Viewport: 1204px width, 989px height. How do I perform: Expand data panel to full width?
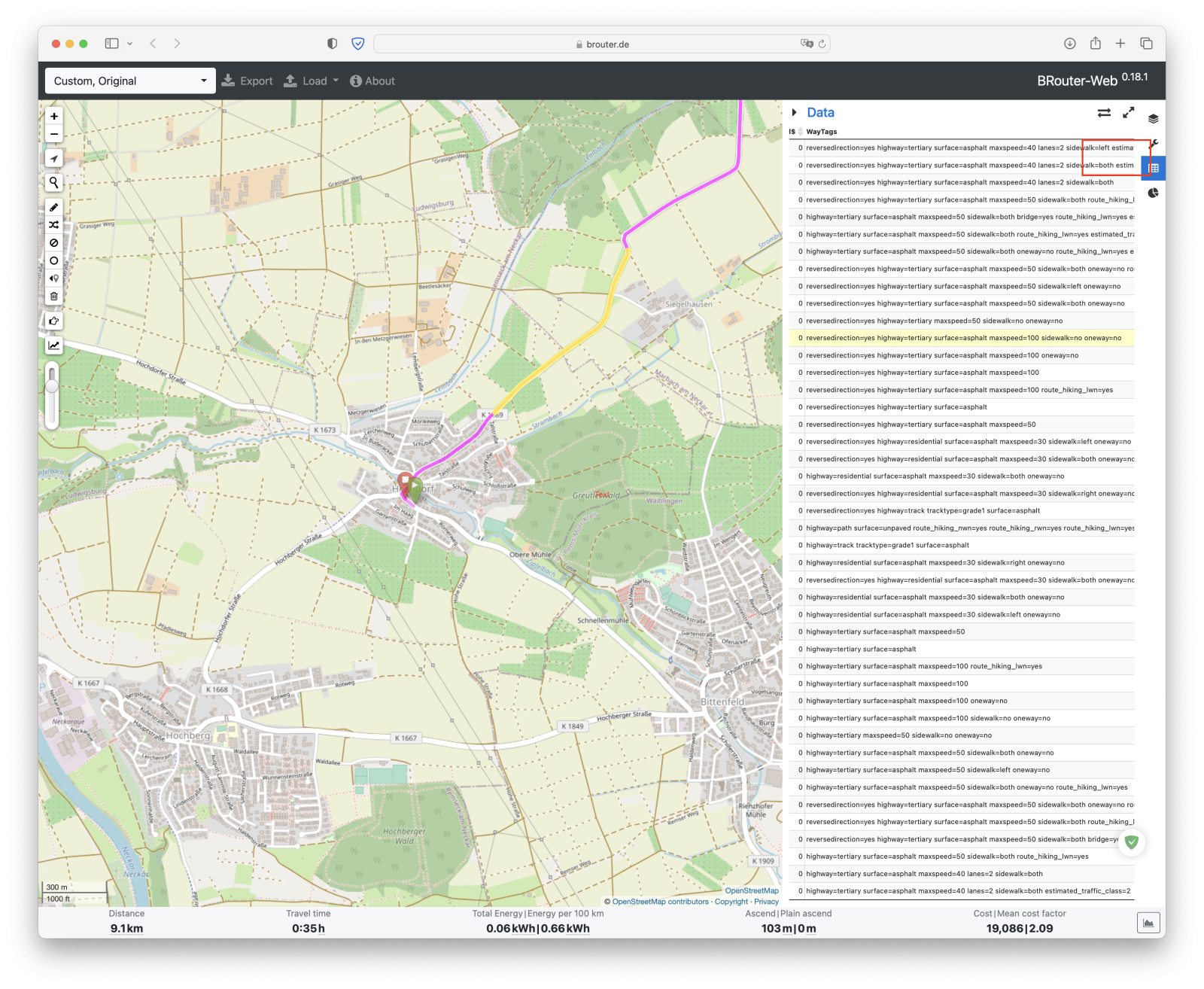tap(1128, 112)
